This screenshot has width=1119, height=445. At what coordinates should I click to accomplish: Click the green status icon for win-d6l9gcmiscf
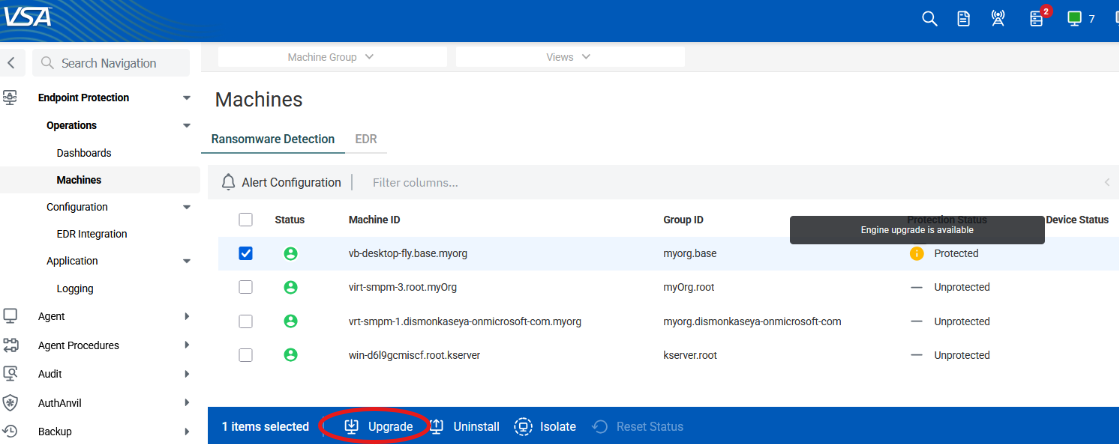[x=290, y=355]
